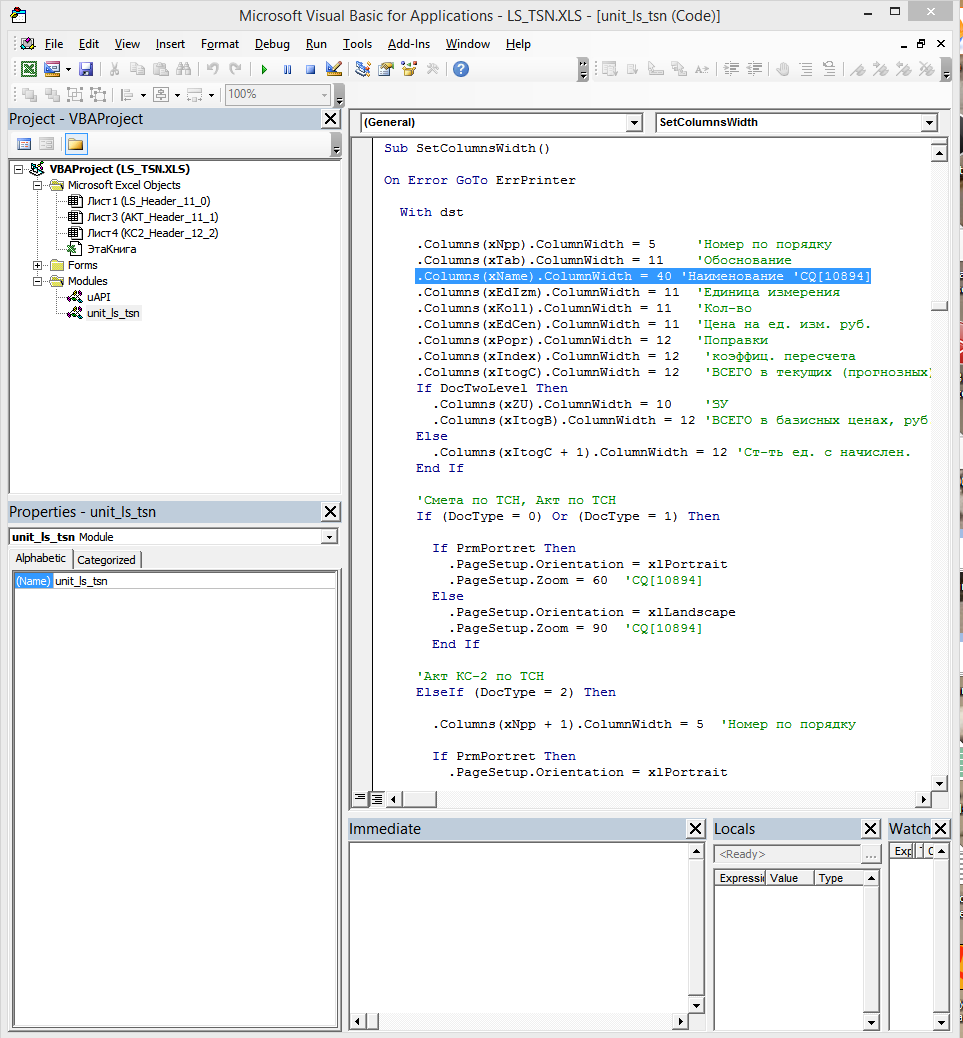Close the Immediate window panel

[696, 828]
